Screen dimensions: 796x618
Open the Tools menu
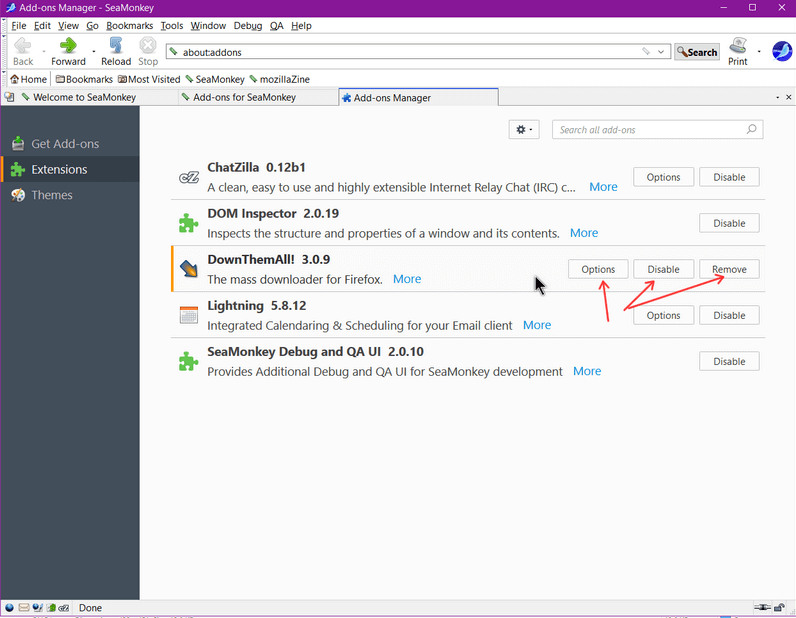(172, 25)
